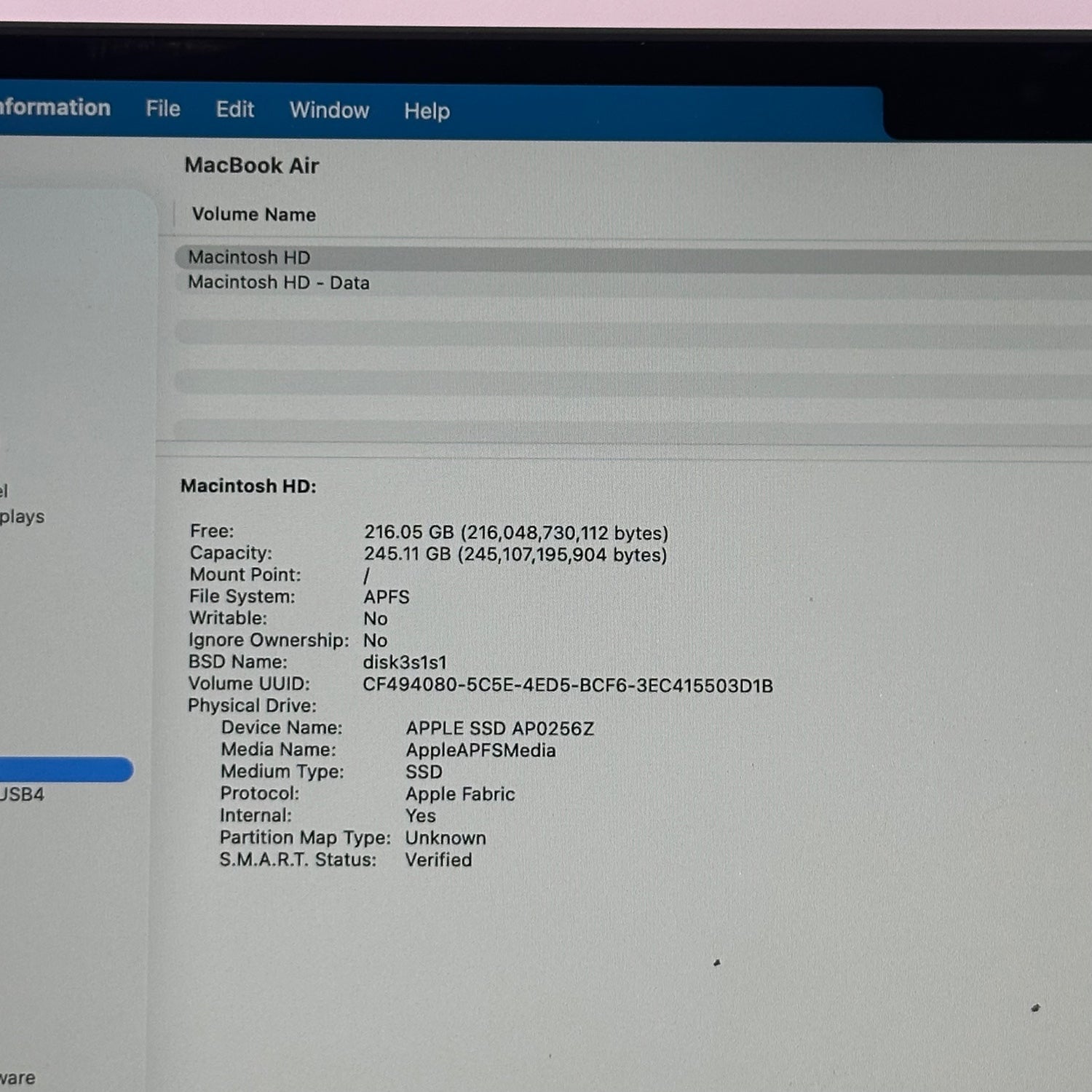Click the bold Macintosh HD details heading
The height and width of the screenshot is (1092, 1092).
tap(248, 486)
